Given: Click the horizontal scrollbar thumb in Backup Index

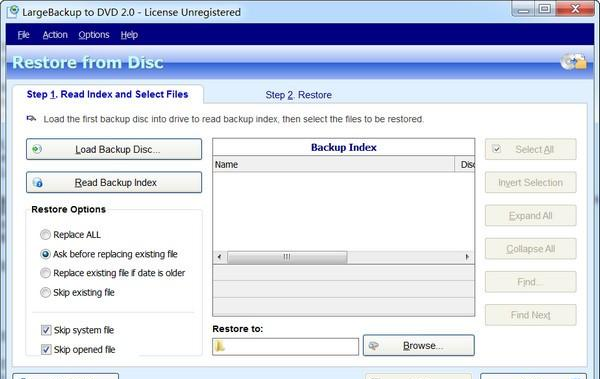Looking at the screenshot, I should click(x=287, y=256).
